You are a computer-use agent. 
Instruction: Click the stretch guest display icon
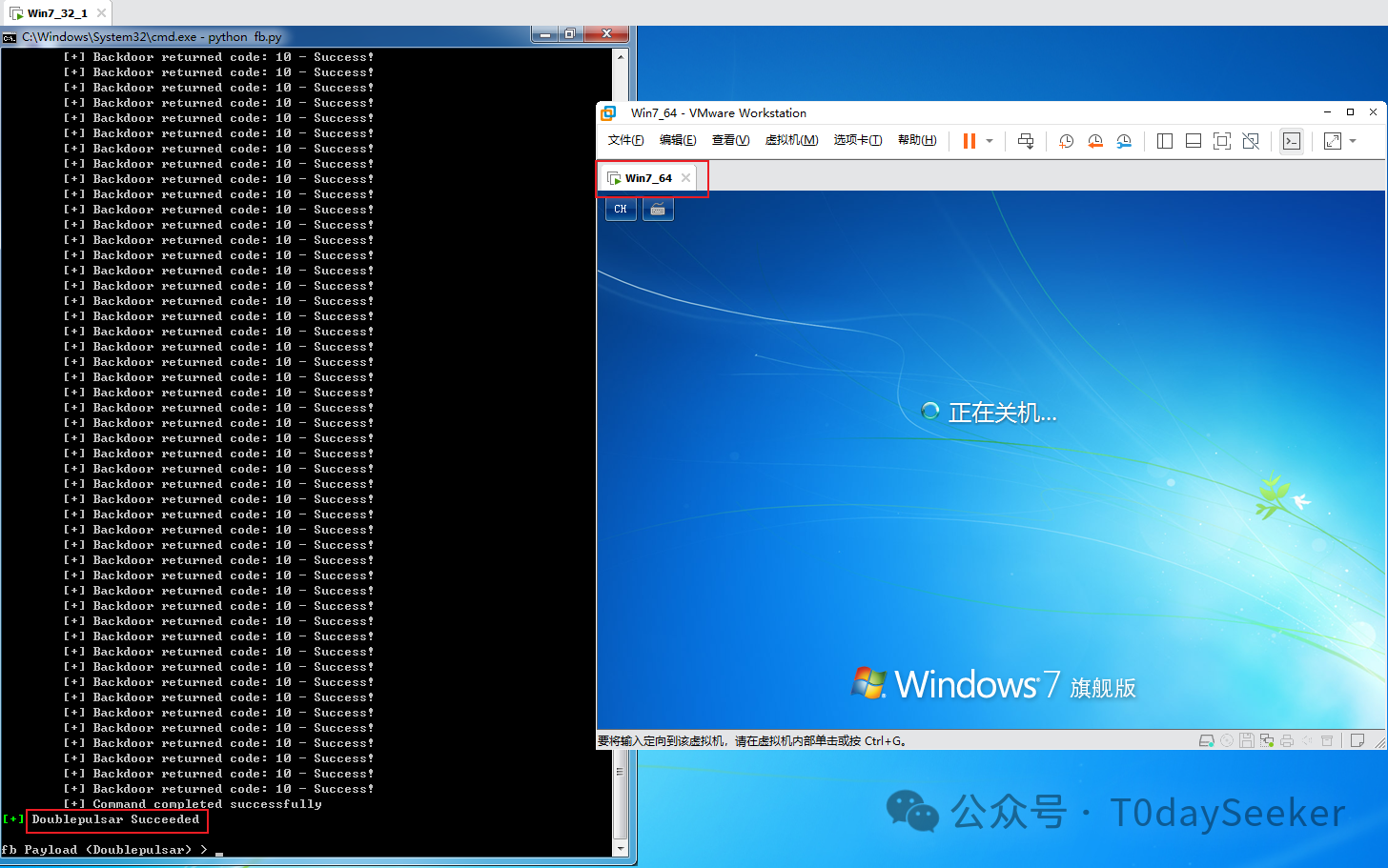coord(1333,141)
